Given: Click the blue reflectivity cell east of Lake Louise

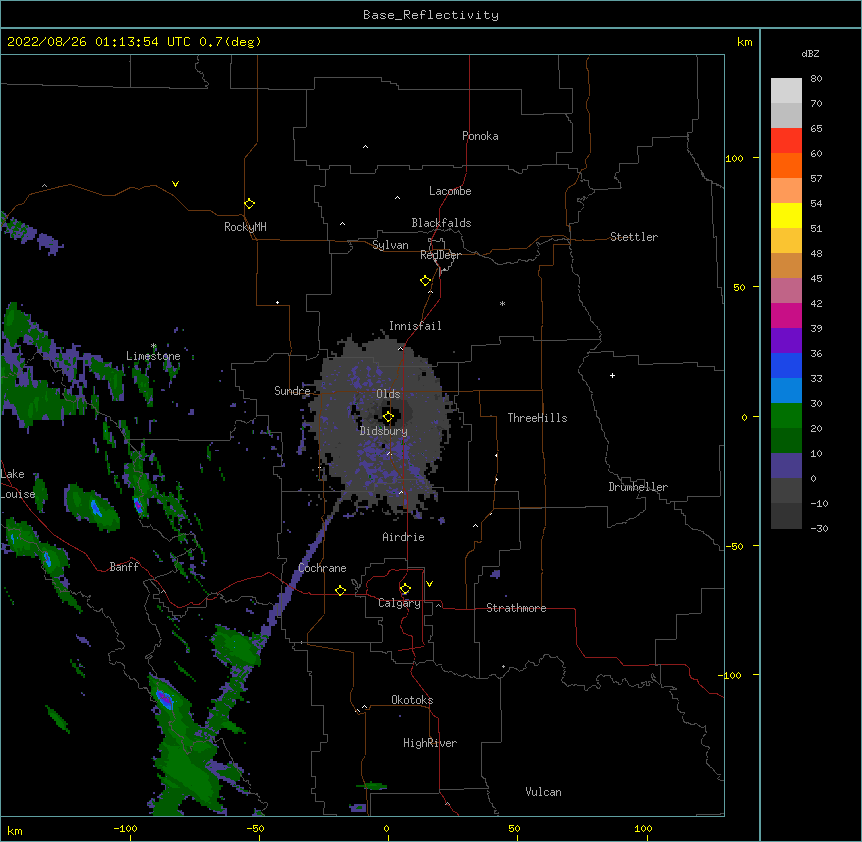Looking at the screenshot, I should tap(96, 508).
